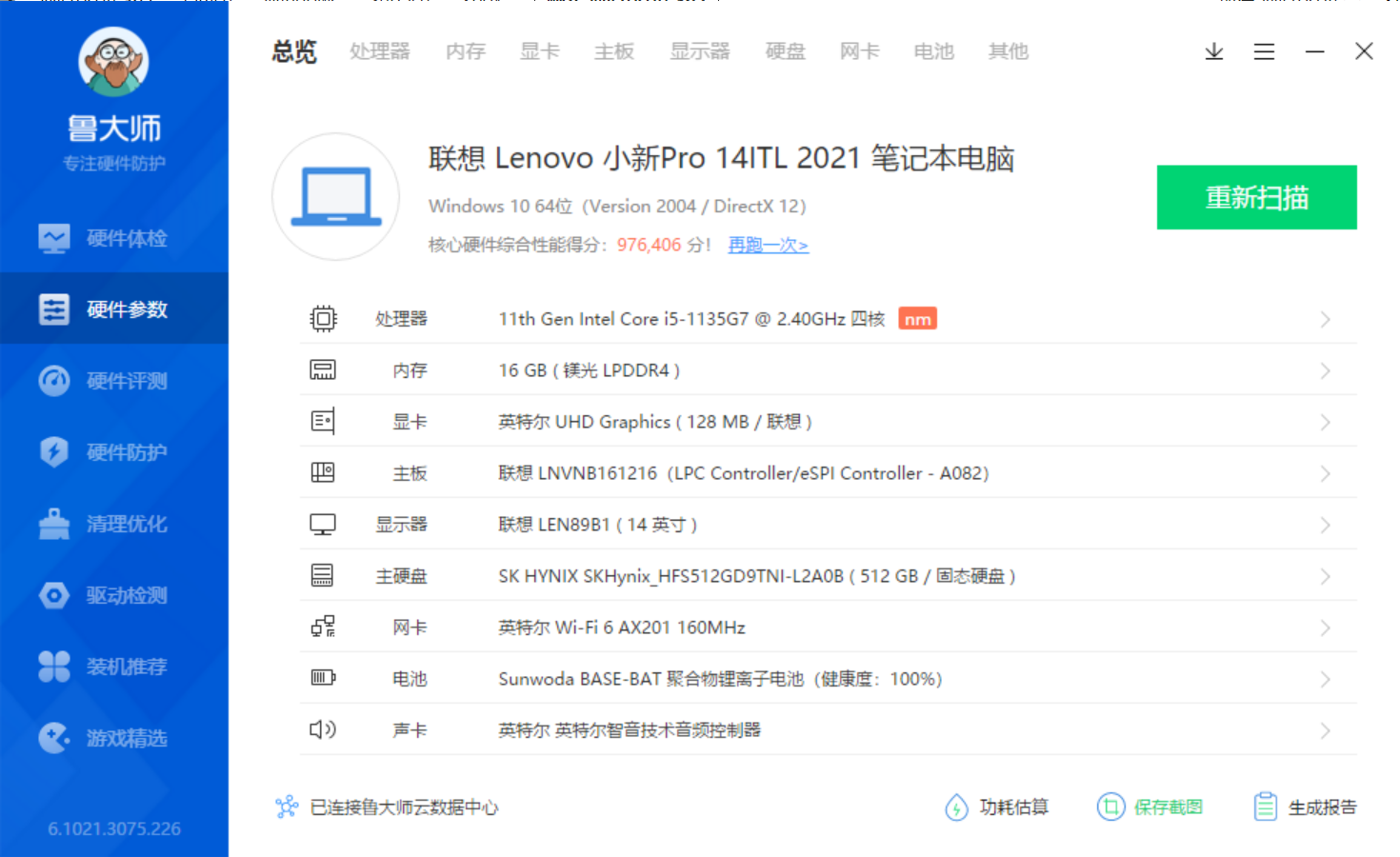Open 驱动检测 driver check
The image size is (1400, 857).
(114, 595)
